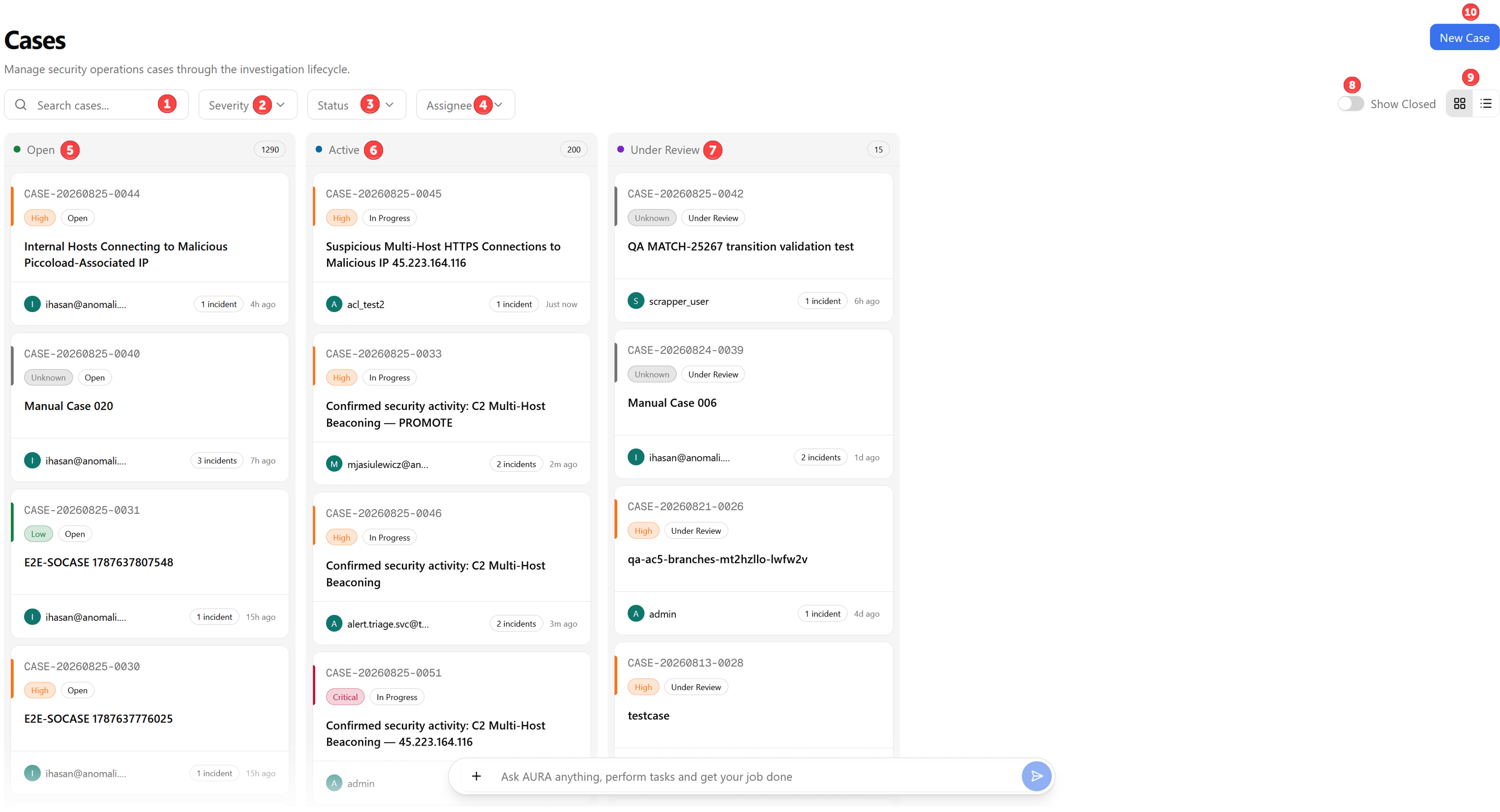Click the Search cases field
The width and height of the screenshot is (1500, 812).
96,105
